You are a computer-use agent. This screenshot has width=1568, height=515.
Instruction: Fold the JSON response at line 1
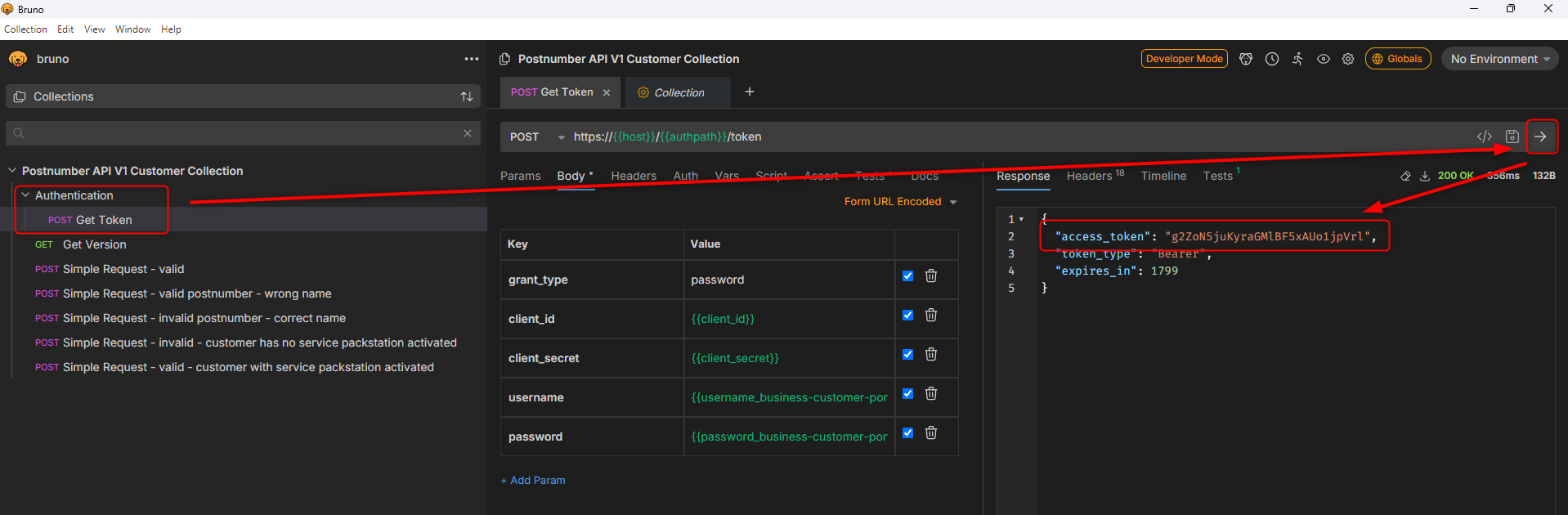[1021, 219]
